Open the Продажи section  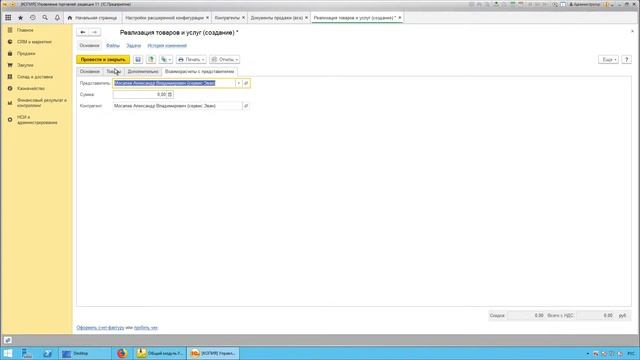click(x=26, y=53)
